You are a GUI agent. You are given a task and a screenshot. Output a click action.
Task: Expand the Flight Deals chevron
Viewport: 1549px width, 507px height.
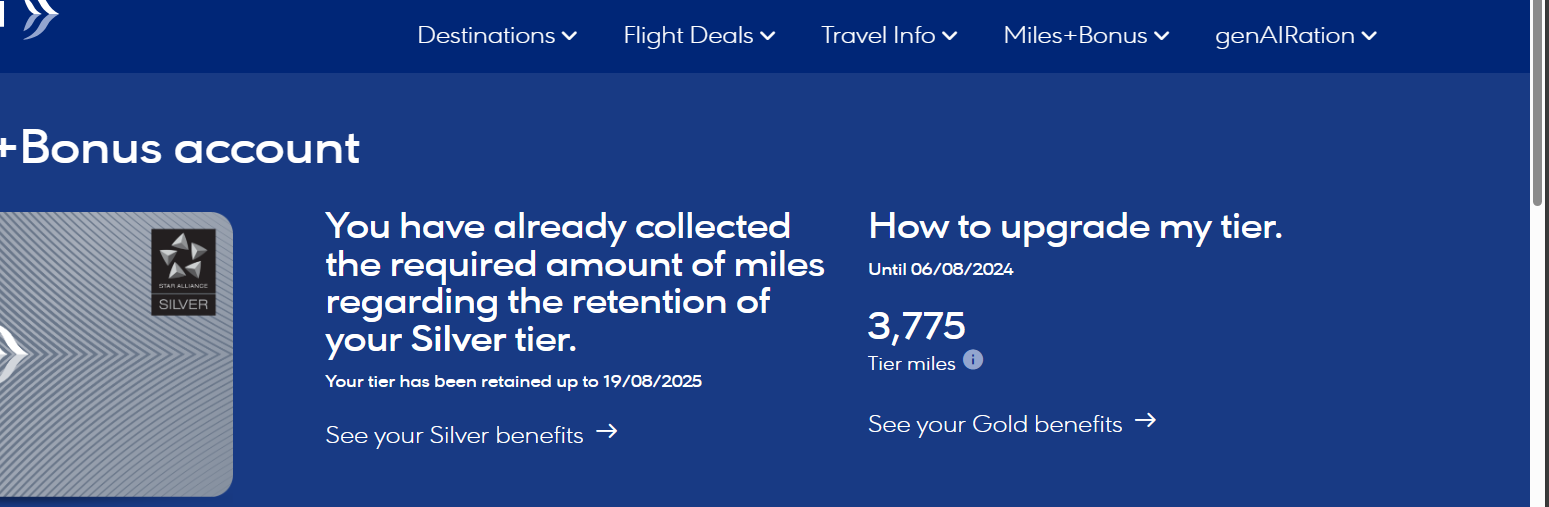tap(767, 36)
